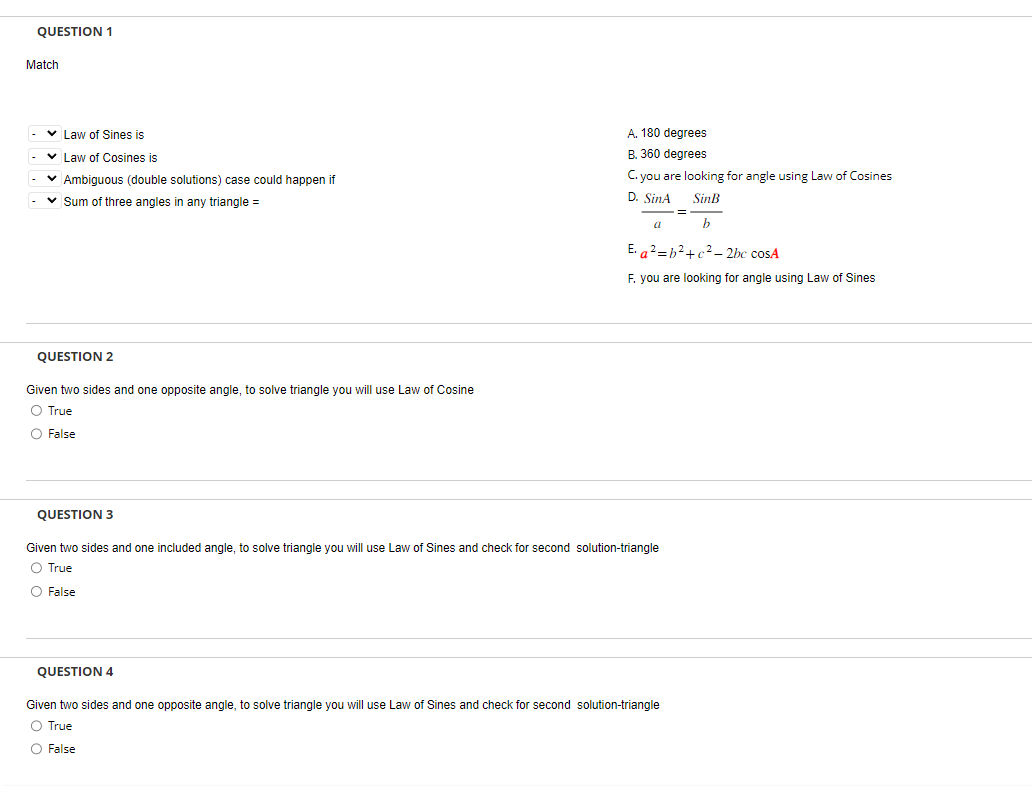This screenshot has height=786, width=1032.
Task: Open dropdown for 'Sum of three angles'
Action: point(43,201)
